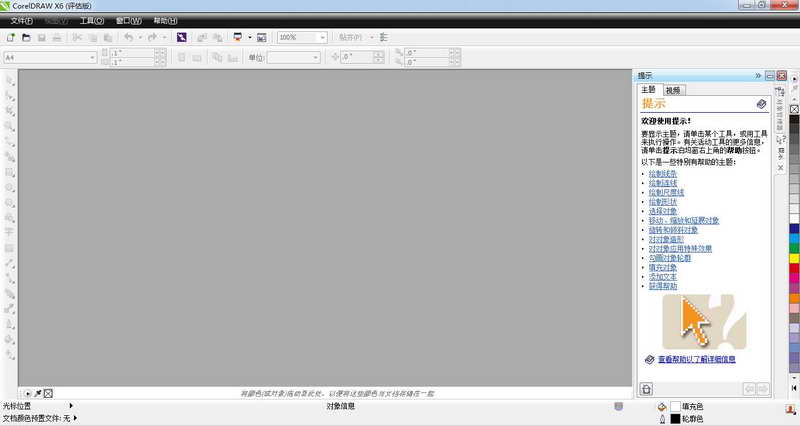Click the black outline color box
The width and height of the screenshot is (800, 426).
tap(675, 419)
